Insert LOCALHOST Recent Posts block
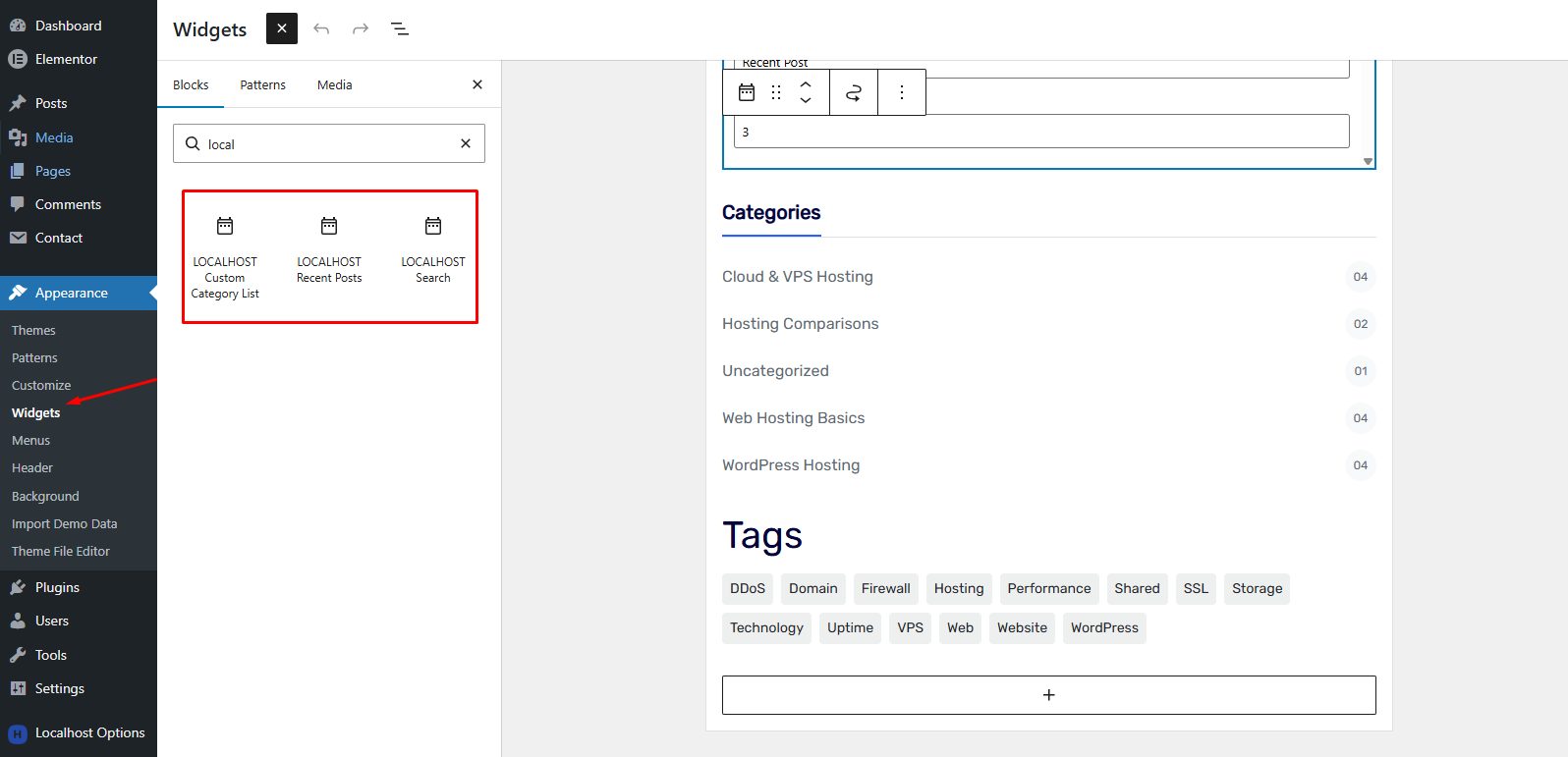Screen dimensions: 1568x757 [329, 250]
